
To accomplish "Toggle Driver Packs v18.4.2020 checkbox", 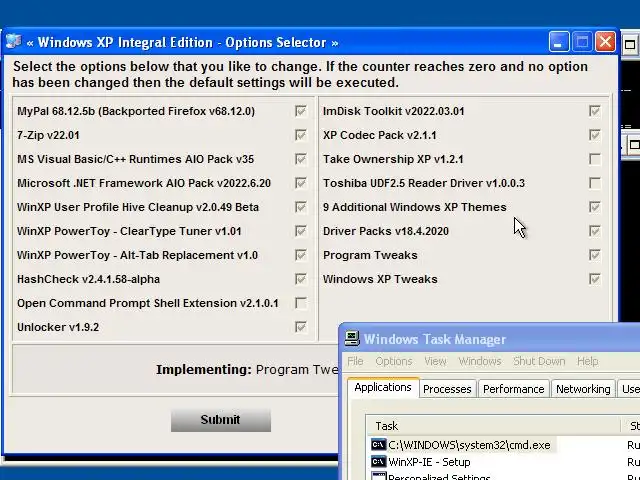I will coord(595,231).
